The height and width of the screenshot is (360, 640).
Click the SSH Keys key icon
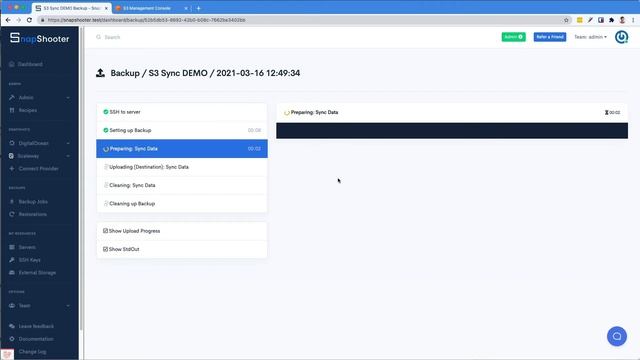[11, 260]
